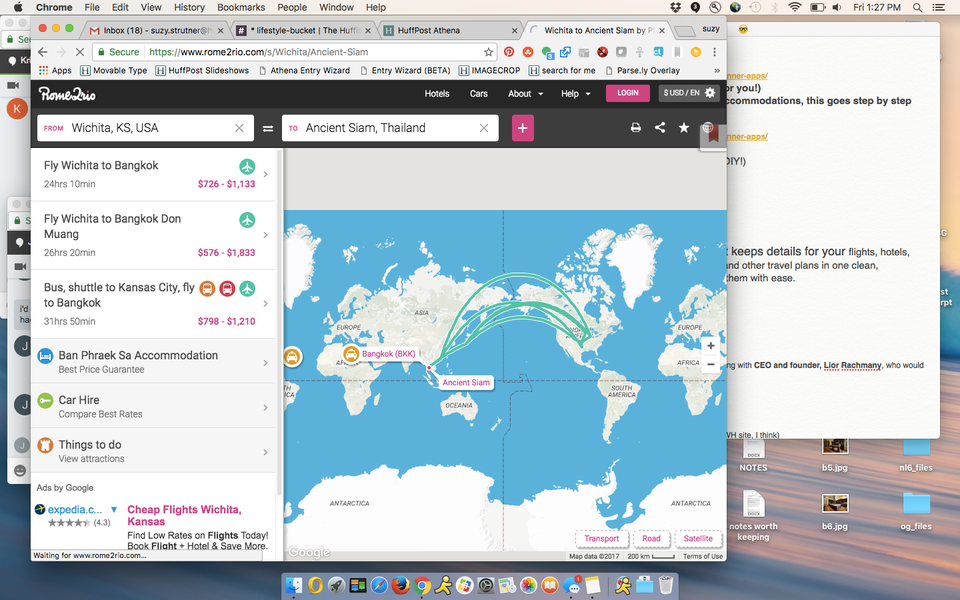
Task: Select the og_files folder on the desktop
Action: pos(916,511)
